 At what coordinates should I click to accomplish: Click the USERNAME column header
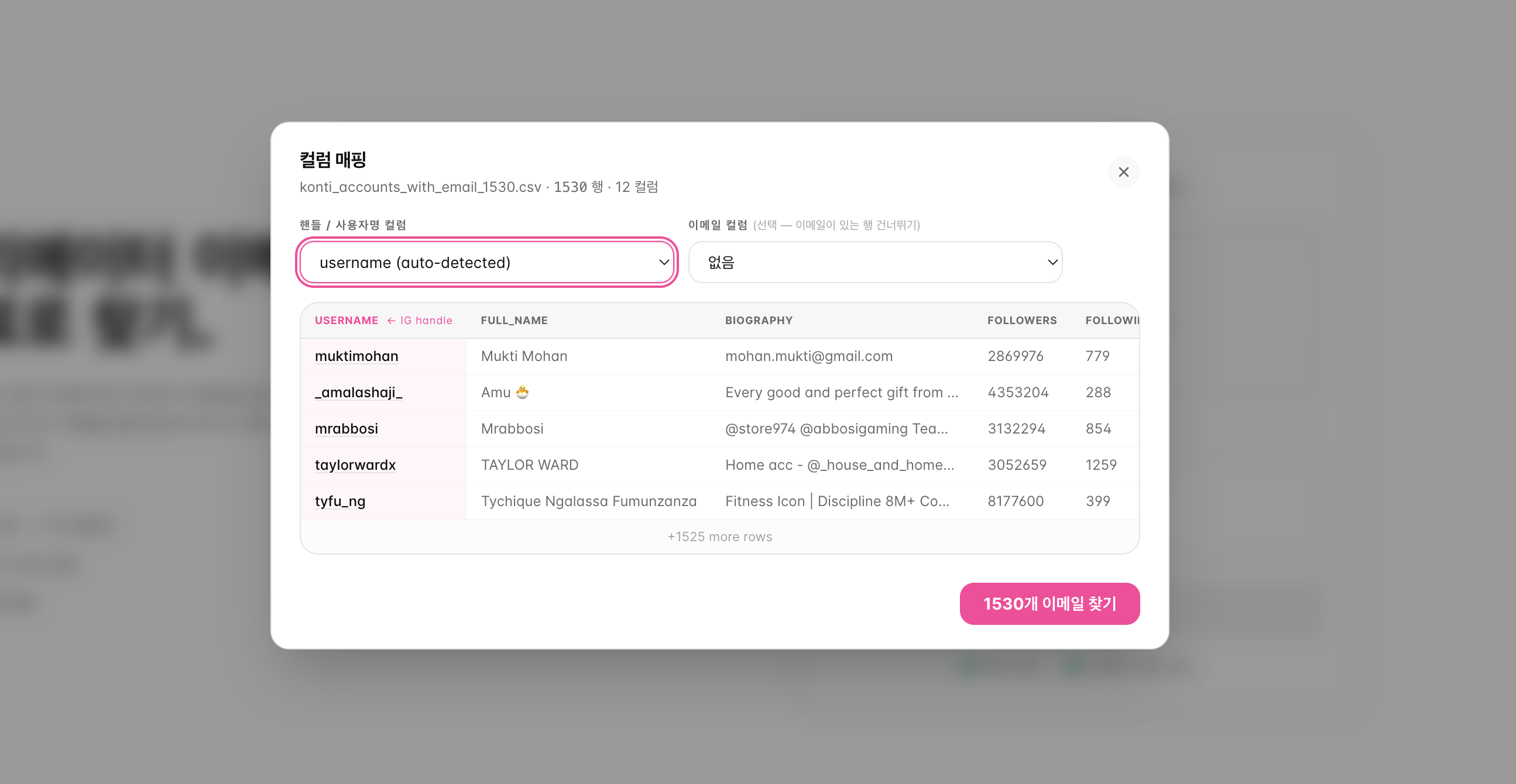click(346, 321)
